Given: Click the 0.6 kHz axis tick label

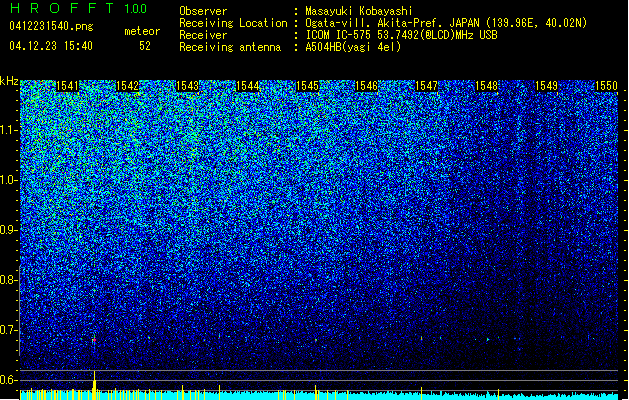Looking at the screenshot, I should pos(9,380).
